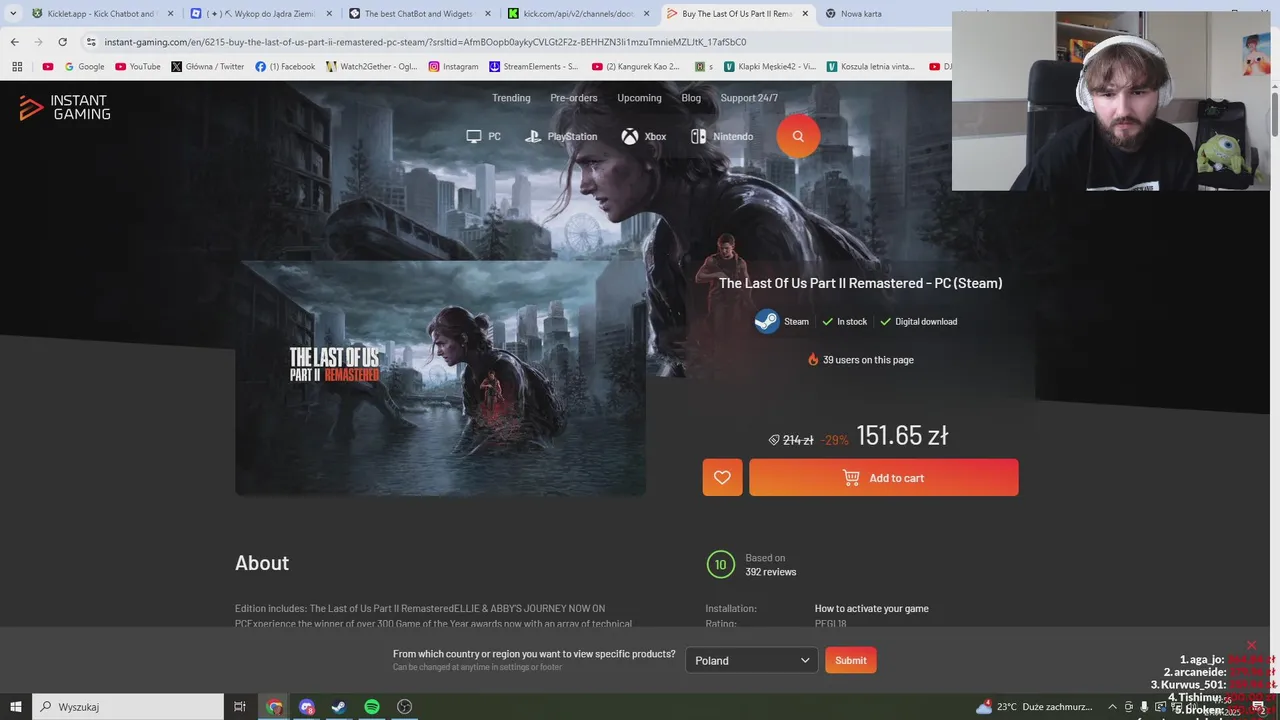Click the Wyszukaj taskbar search box
This screenshot has height=720, width=1280.
coord(128,707)
